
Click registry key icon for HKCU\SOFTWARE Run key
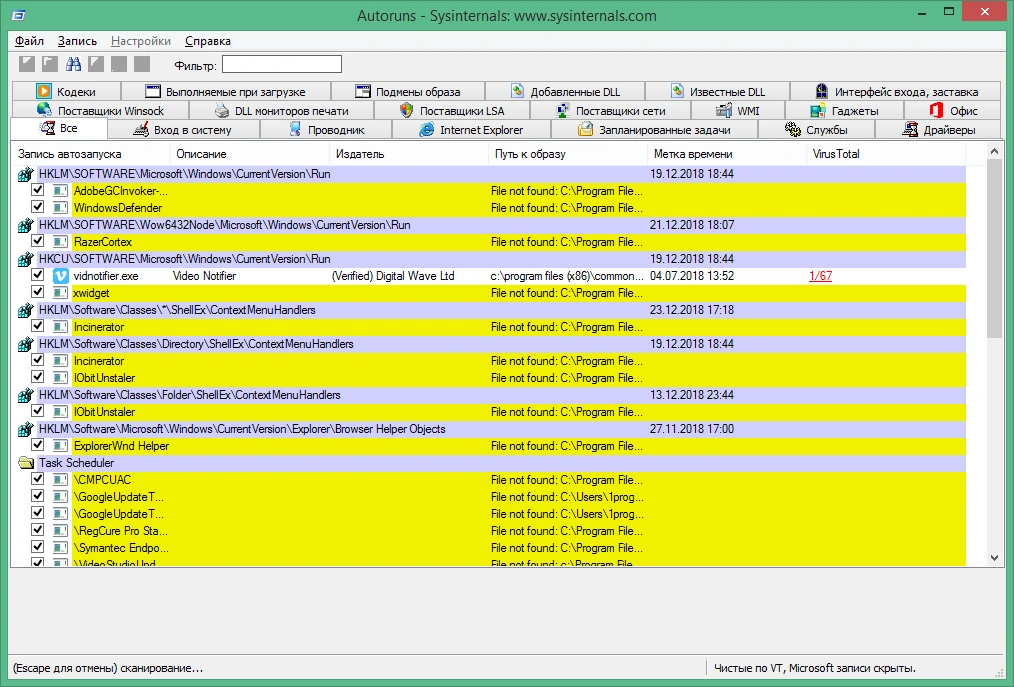(x=25, y=259)
